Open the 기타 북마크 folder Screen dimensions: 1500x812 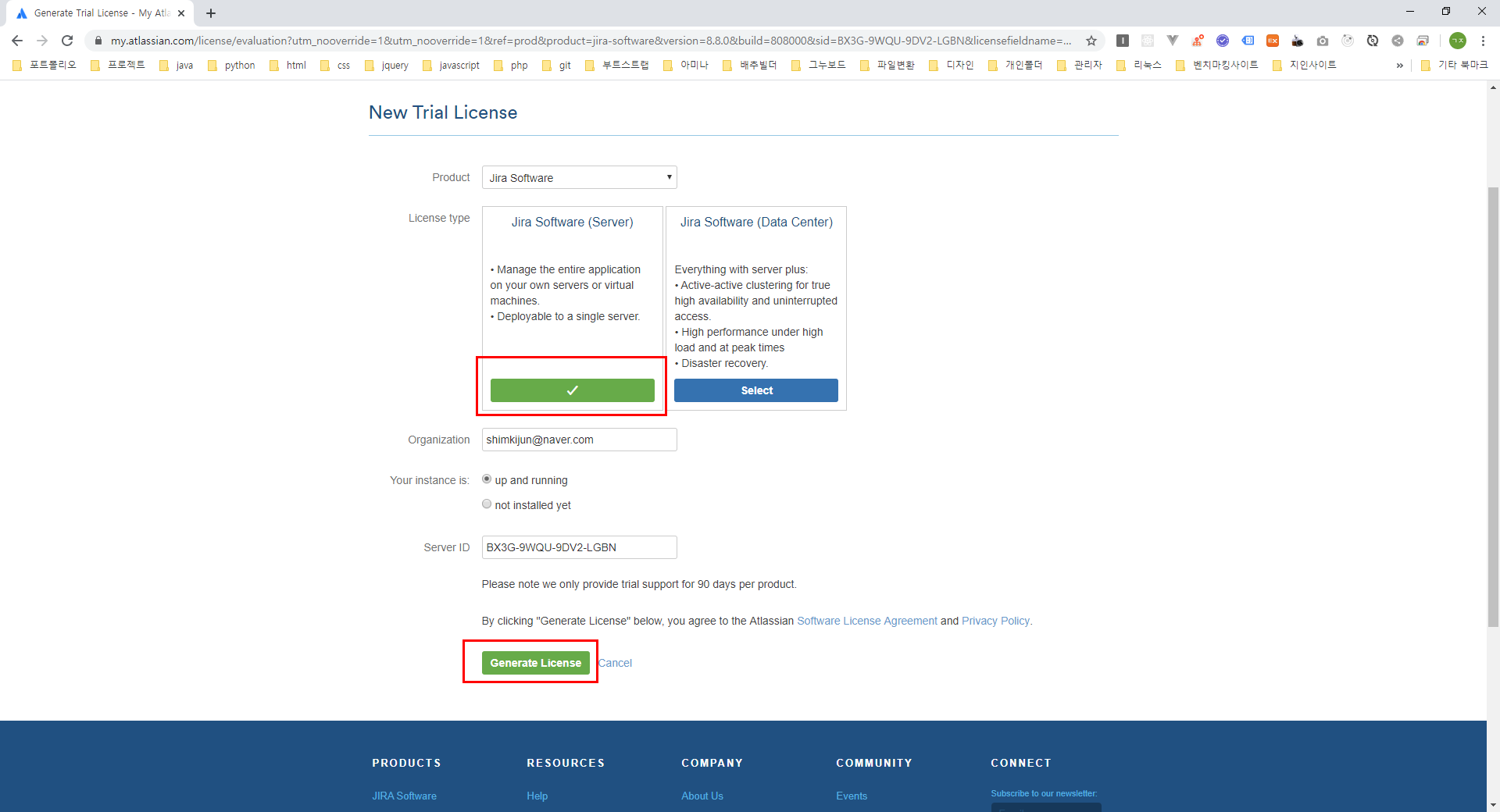click(1455, 65)
